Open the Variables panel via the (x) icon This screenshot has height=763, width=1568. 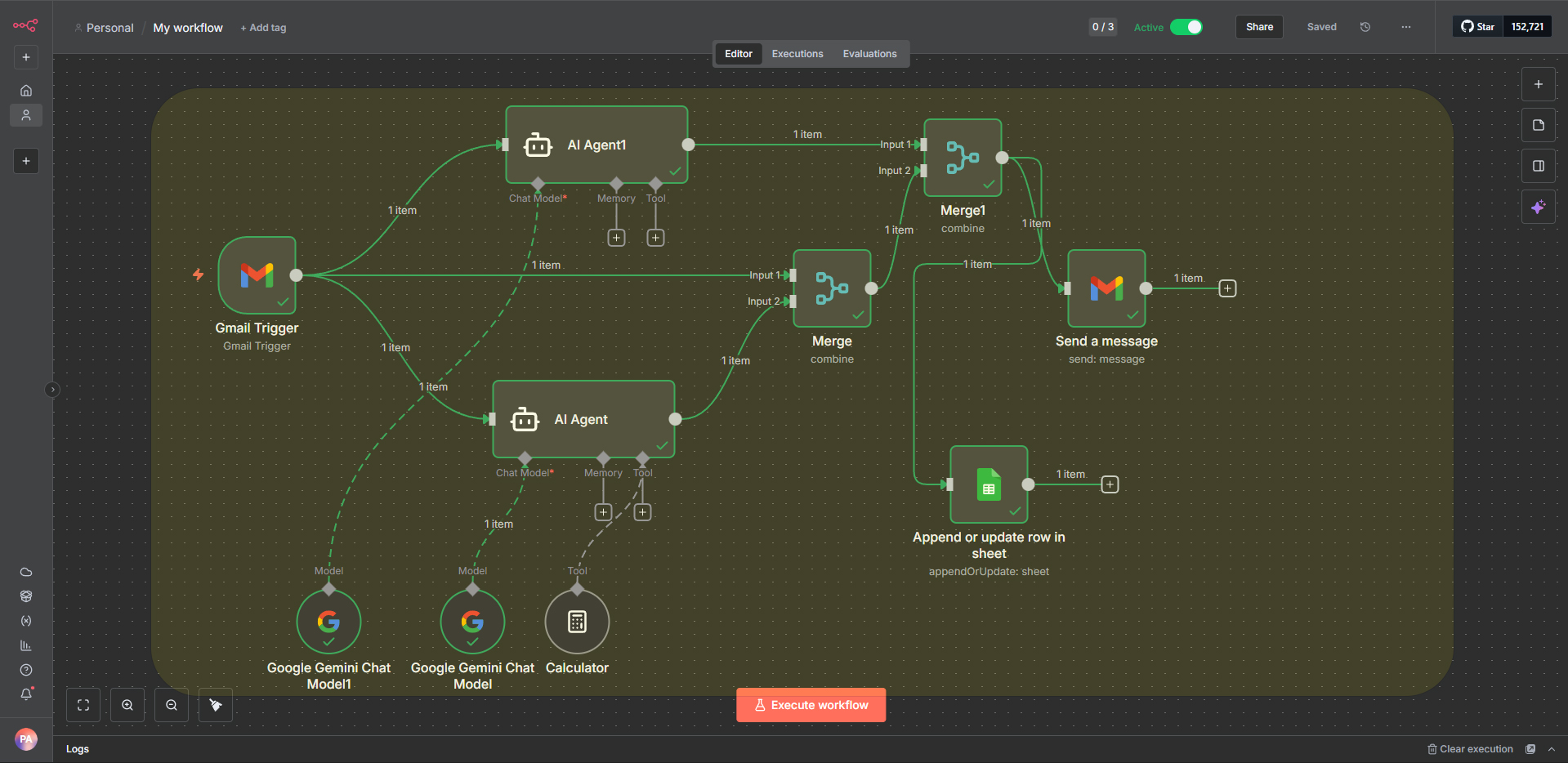click(25, 621)
